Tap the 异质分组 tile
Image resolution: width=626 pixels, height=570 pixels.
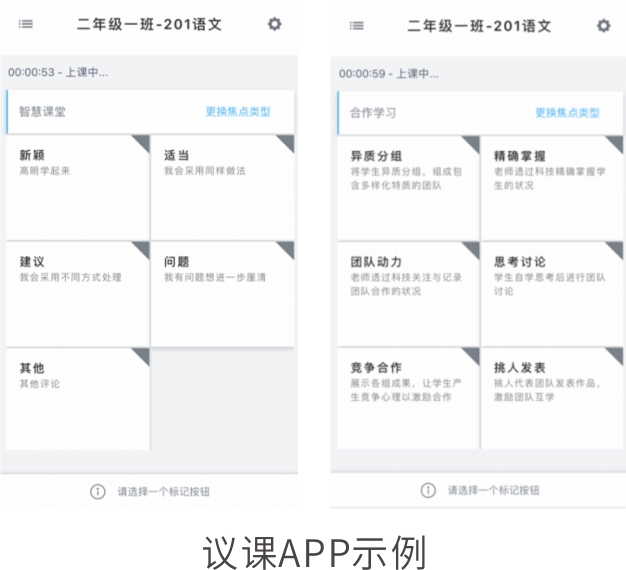coord(406,186)
